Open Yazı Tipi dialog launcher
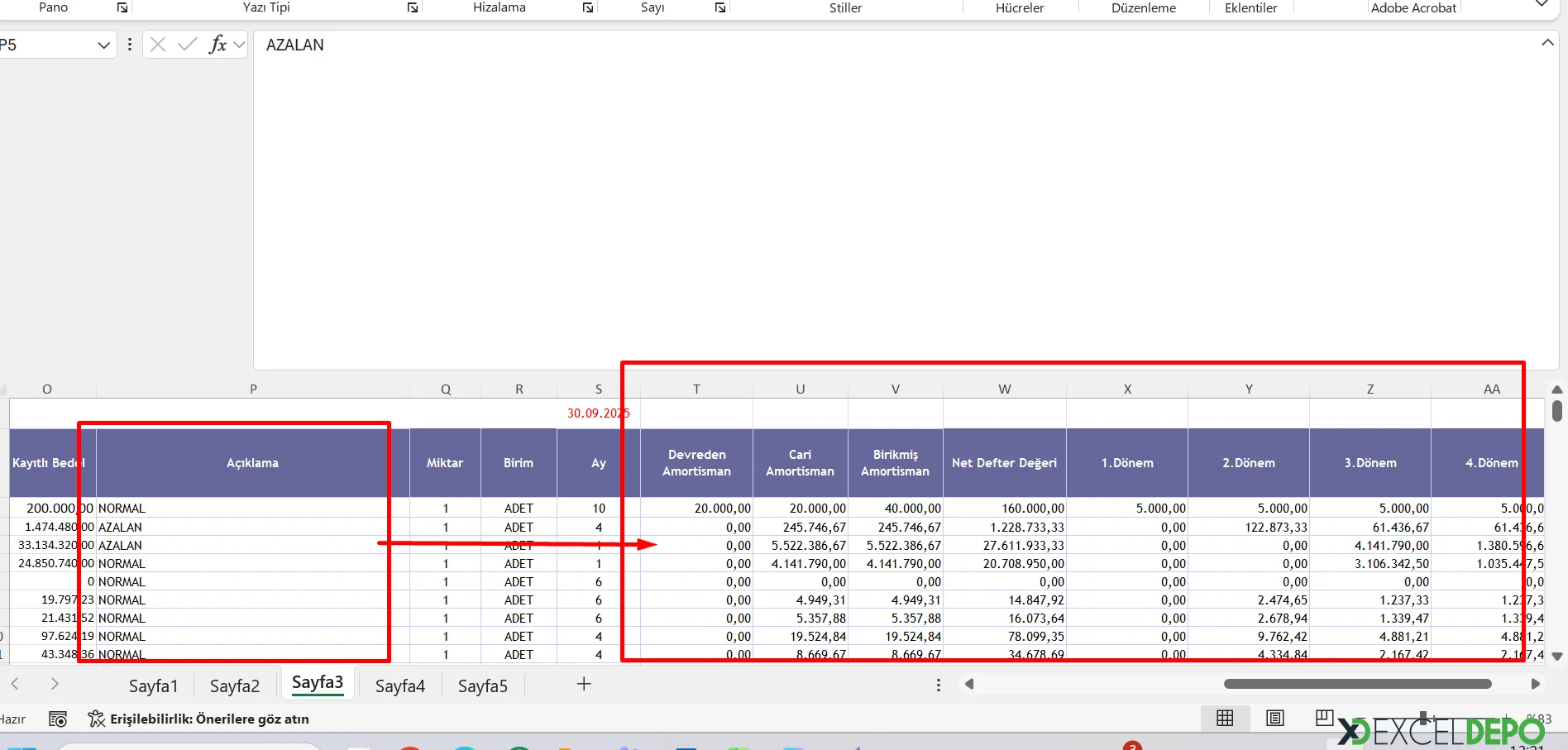The image size is (1568, 750). coord(413,7)
